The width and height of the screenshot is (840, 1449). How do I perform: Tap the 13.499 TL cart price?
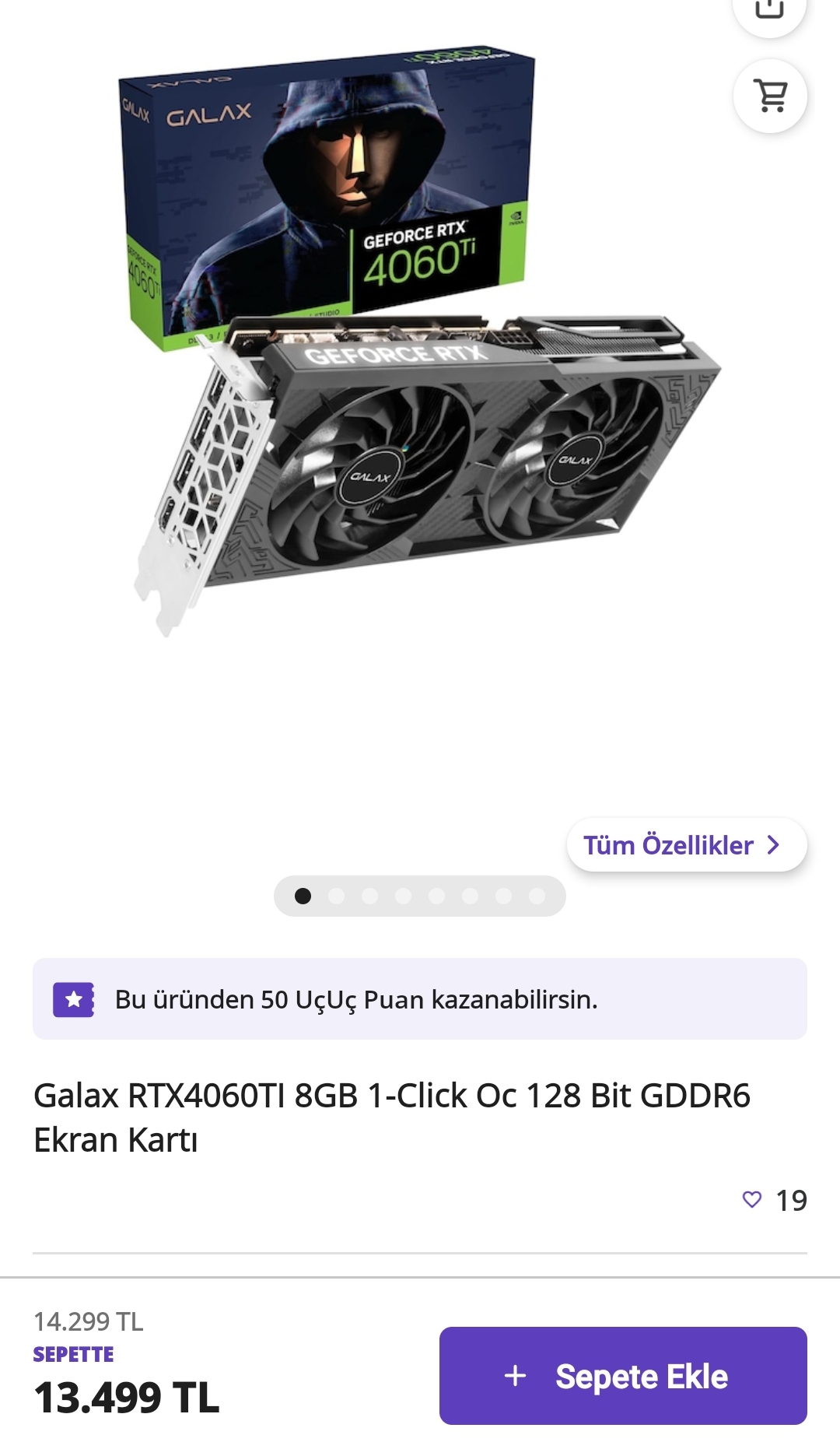pos(127,1398)
